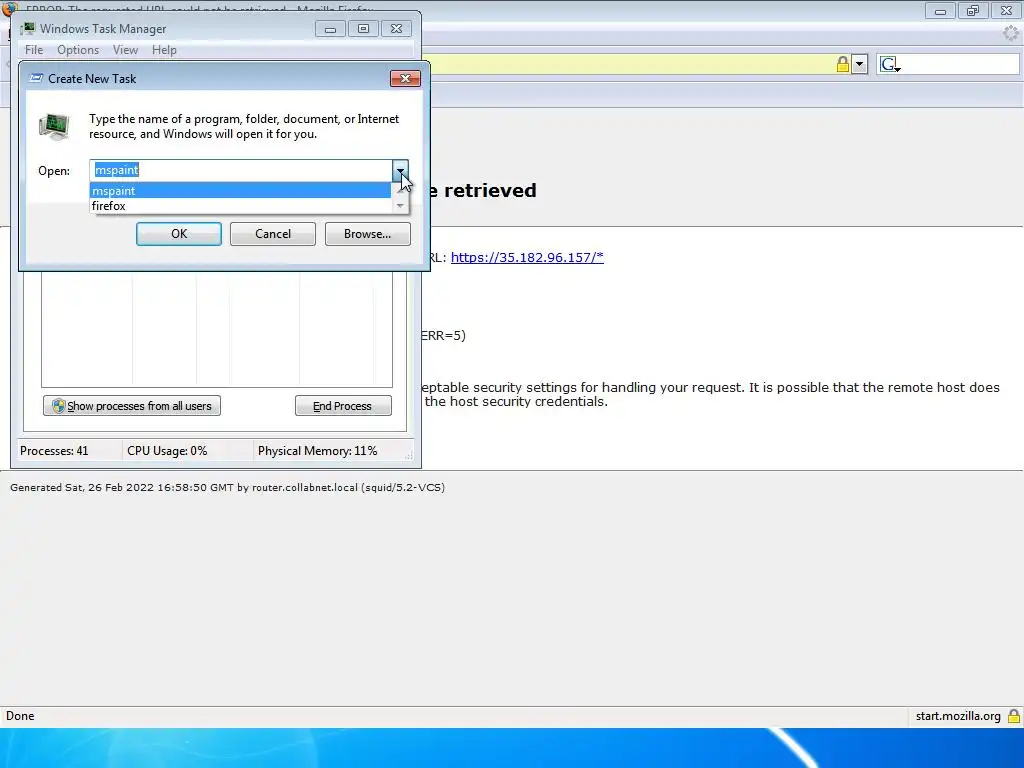Viewport: 1024px width, 768px height.
Task: Select firefox from the dropdown list
Action: pos(240,206)
